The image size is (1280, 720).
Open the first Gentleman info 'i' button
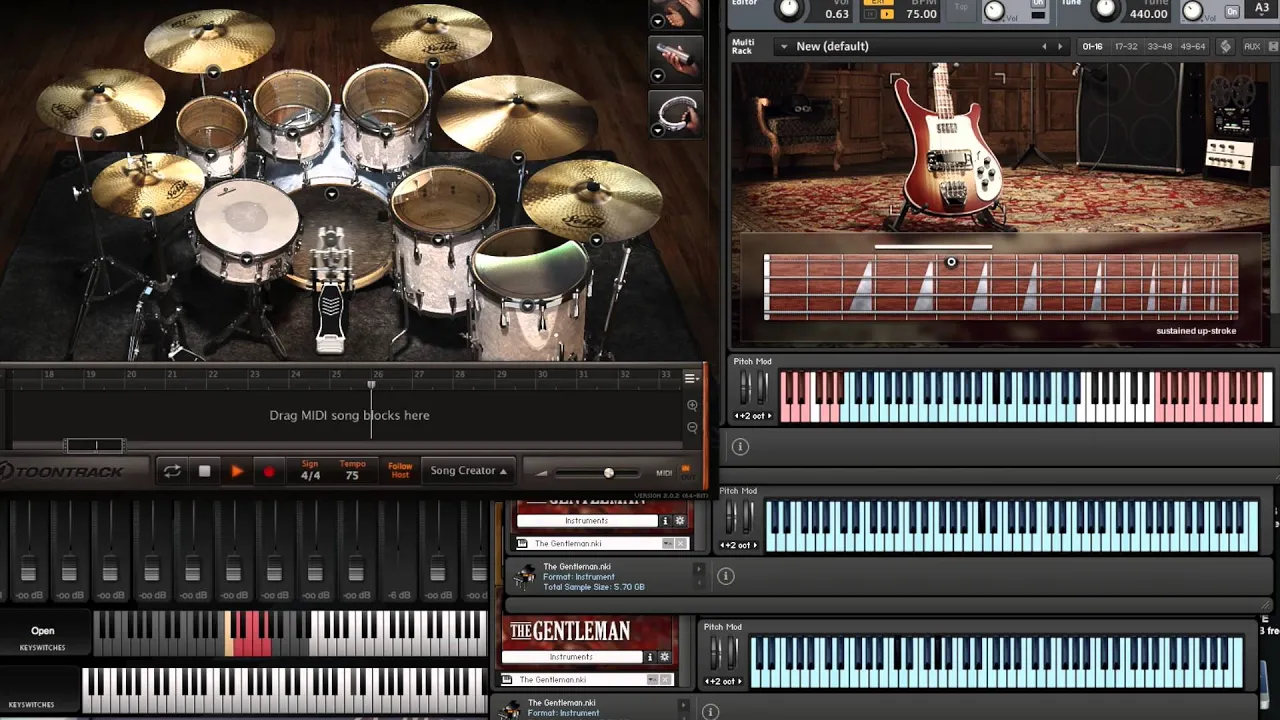click(666, 521)
